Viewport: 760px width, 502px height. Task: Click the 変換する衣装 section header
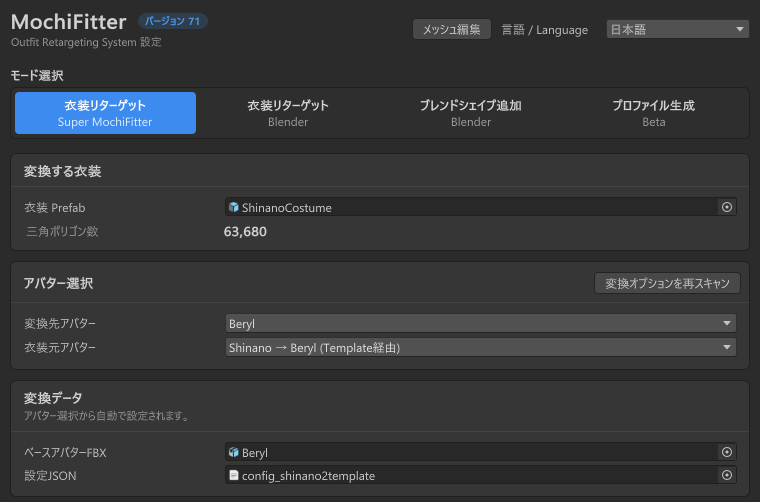click(63, 171)
